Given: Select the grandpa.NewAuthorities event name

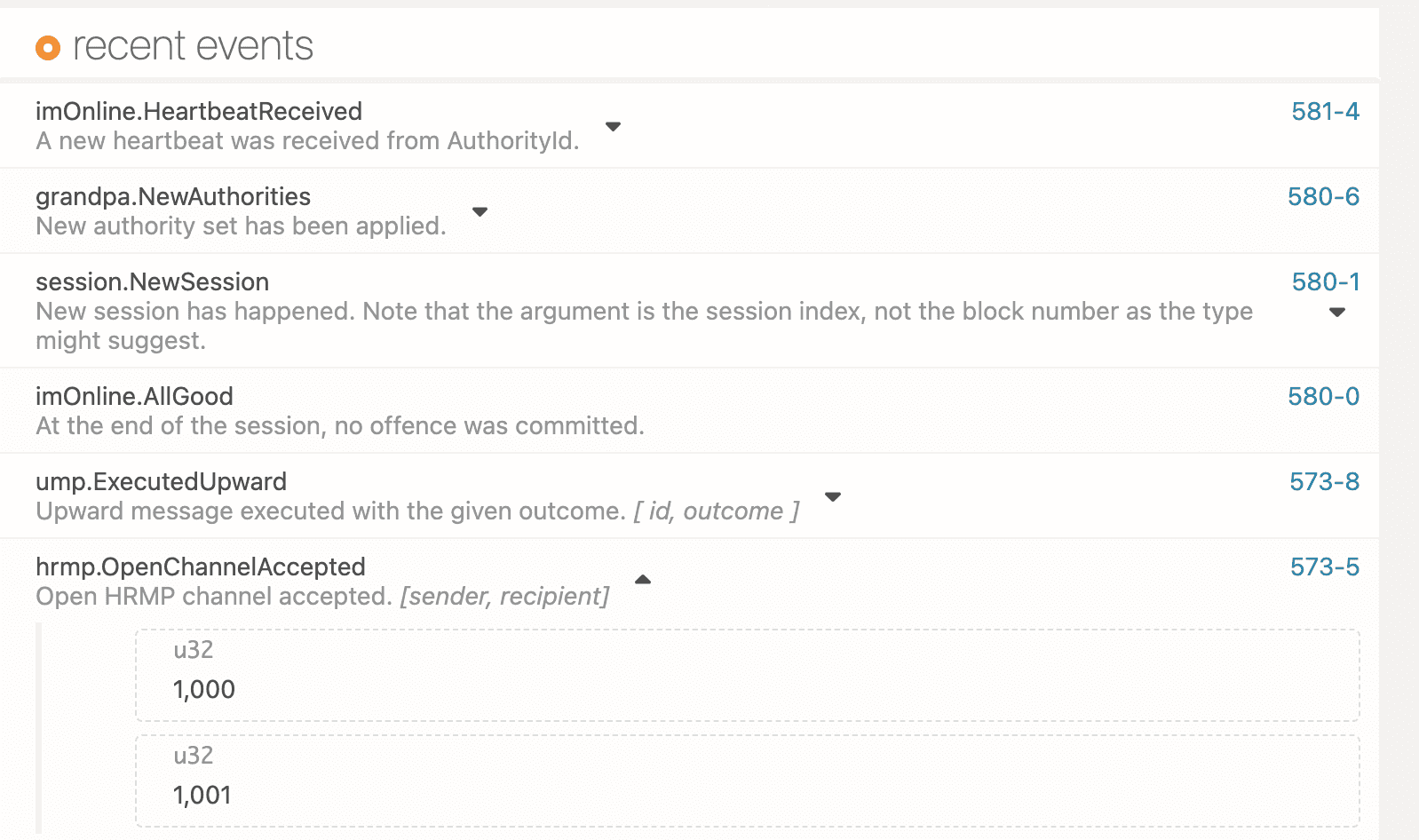Looking at the screenshot, I should [172, 196].
